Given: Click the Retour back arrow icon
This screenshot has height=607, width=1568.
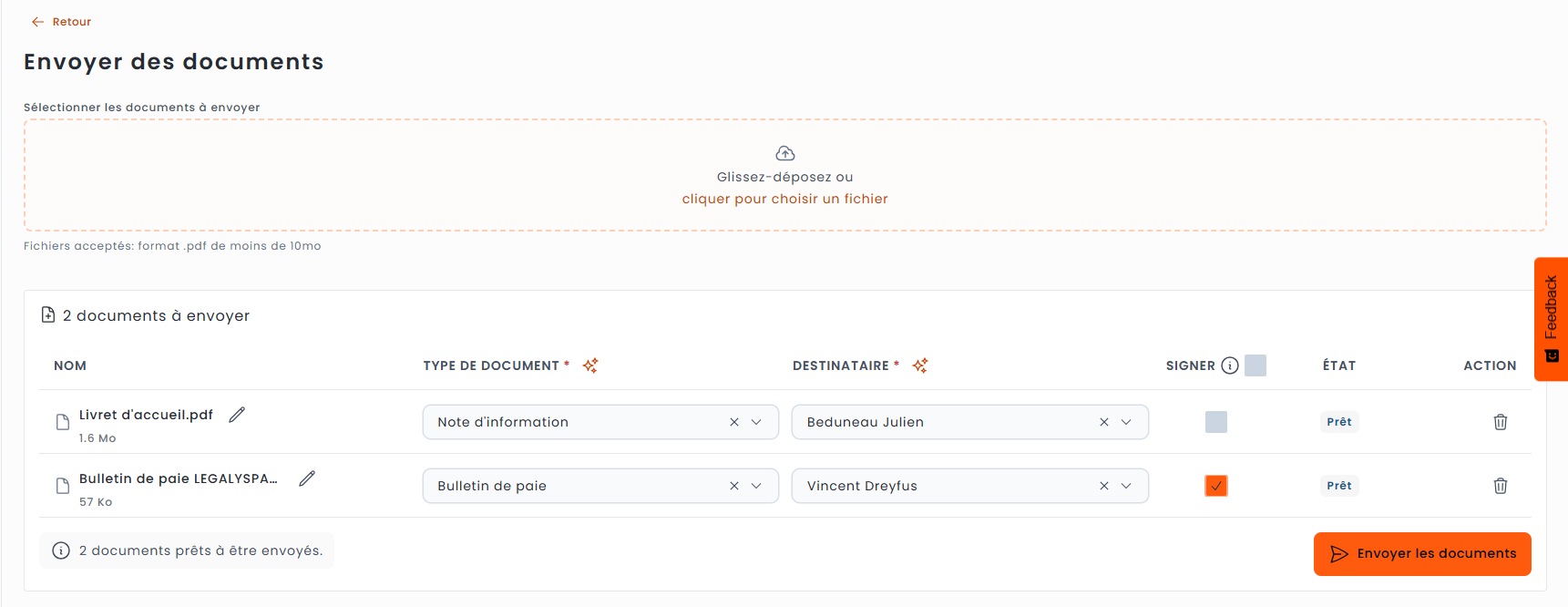Looking at the screenshot, I should 37,22.
